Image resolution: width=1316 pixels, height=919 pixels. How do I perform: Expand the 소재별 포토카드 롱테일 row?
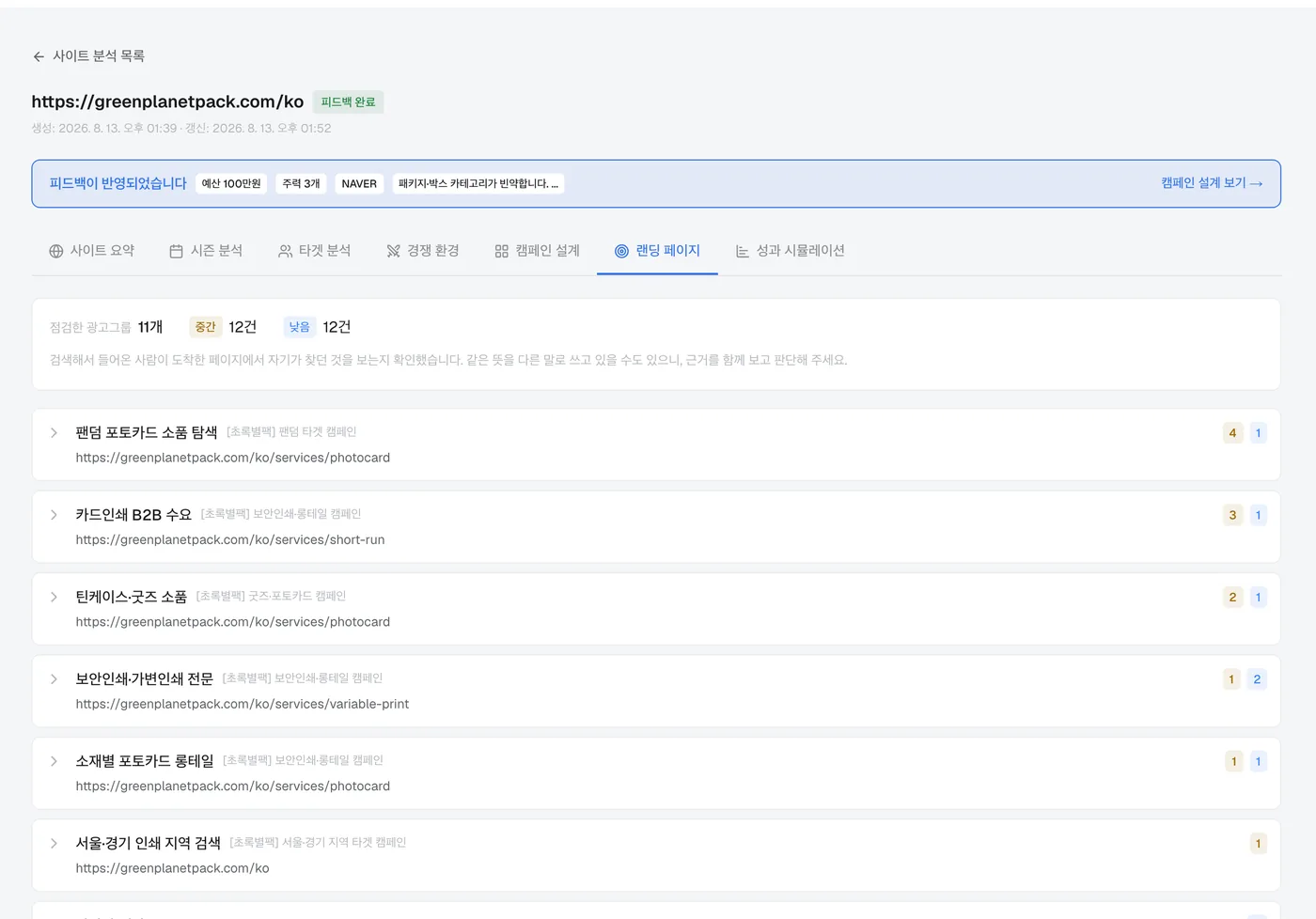coord(656,773)
